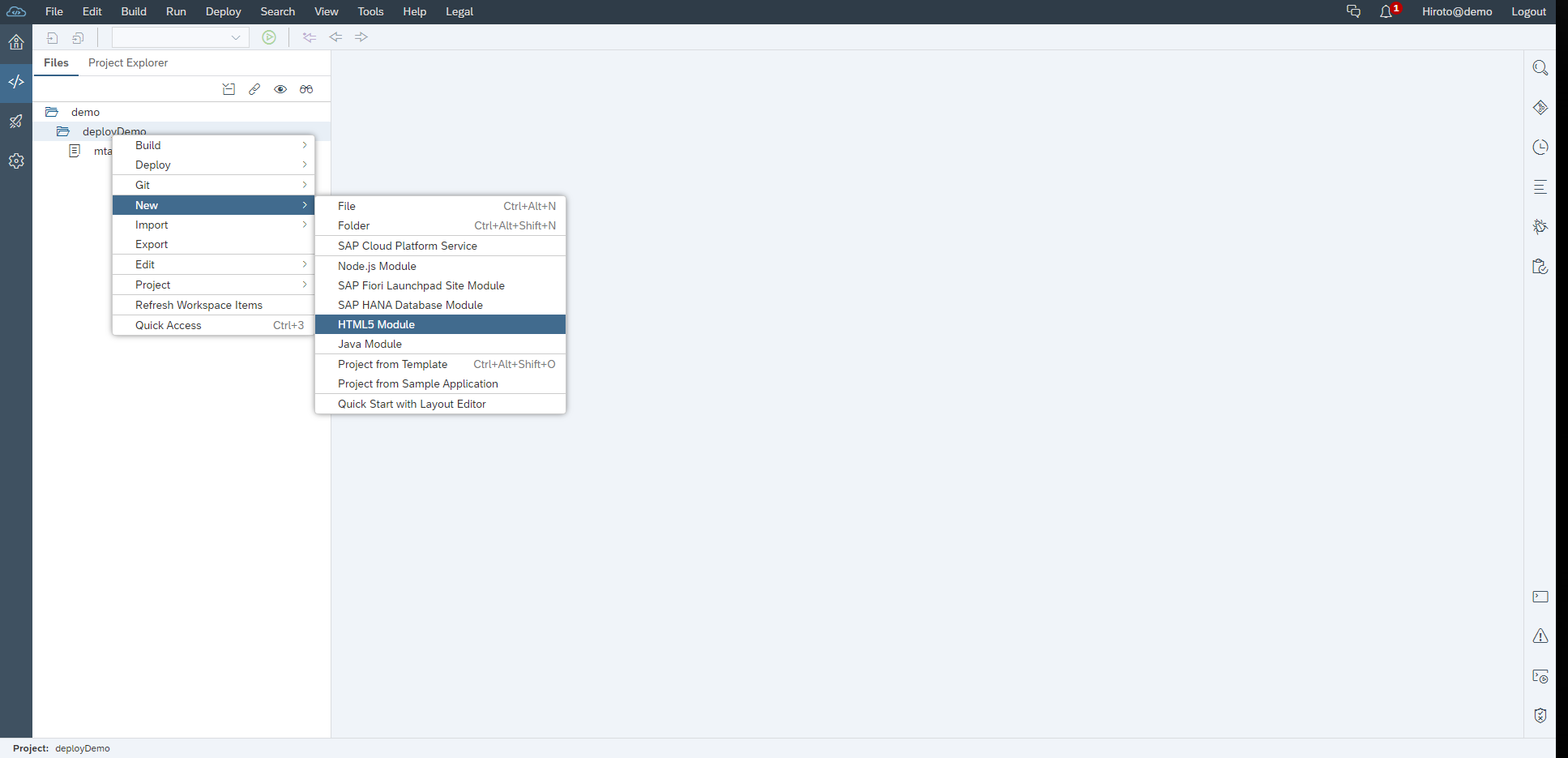The image size is (1568, 758).
Task: Choose Node.js Module
Action: [440, 266]
